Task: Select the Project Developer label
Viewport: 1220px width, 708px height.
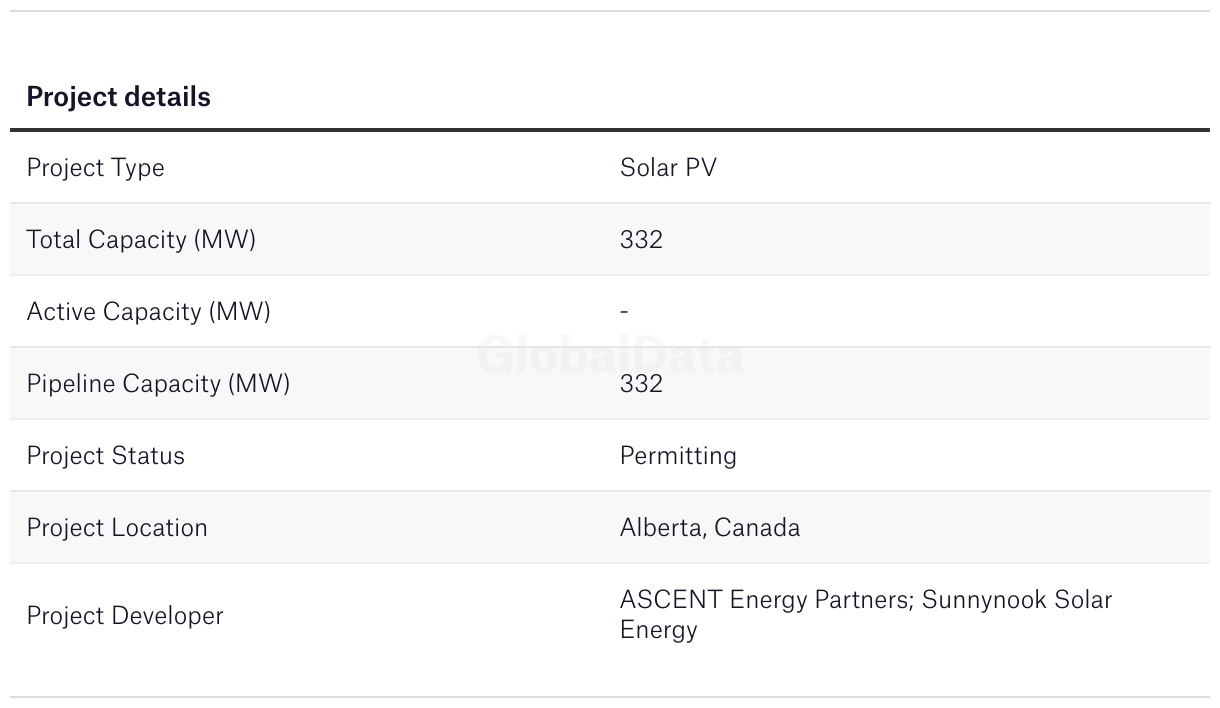Action: [x=125, y=616]
